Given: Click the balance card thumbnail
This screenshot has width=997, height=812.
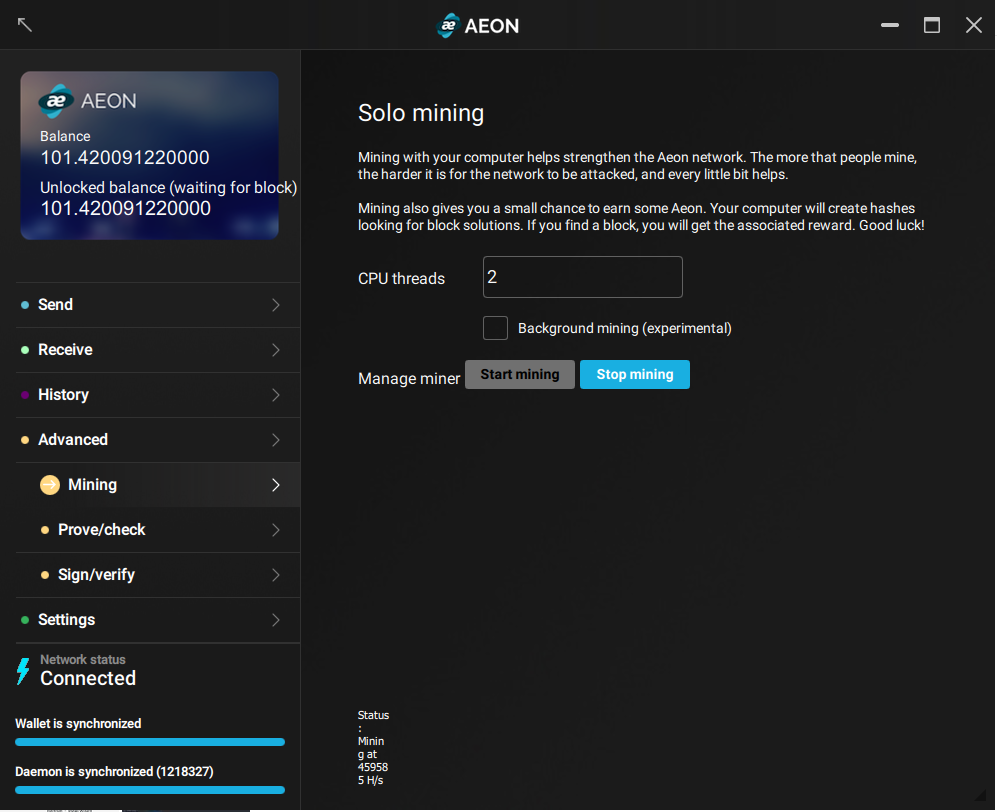Looking at the screenshot, I should point(149,155).
